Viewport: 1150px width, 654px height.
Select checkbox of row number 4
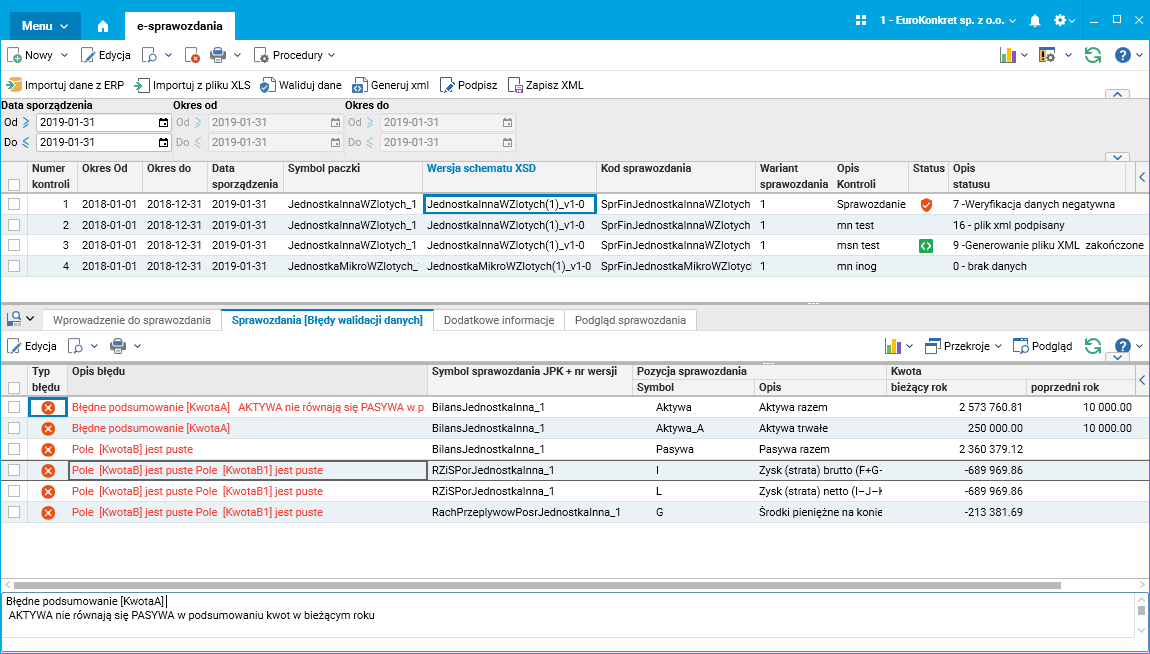[14, 266]
